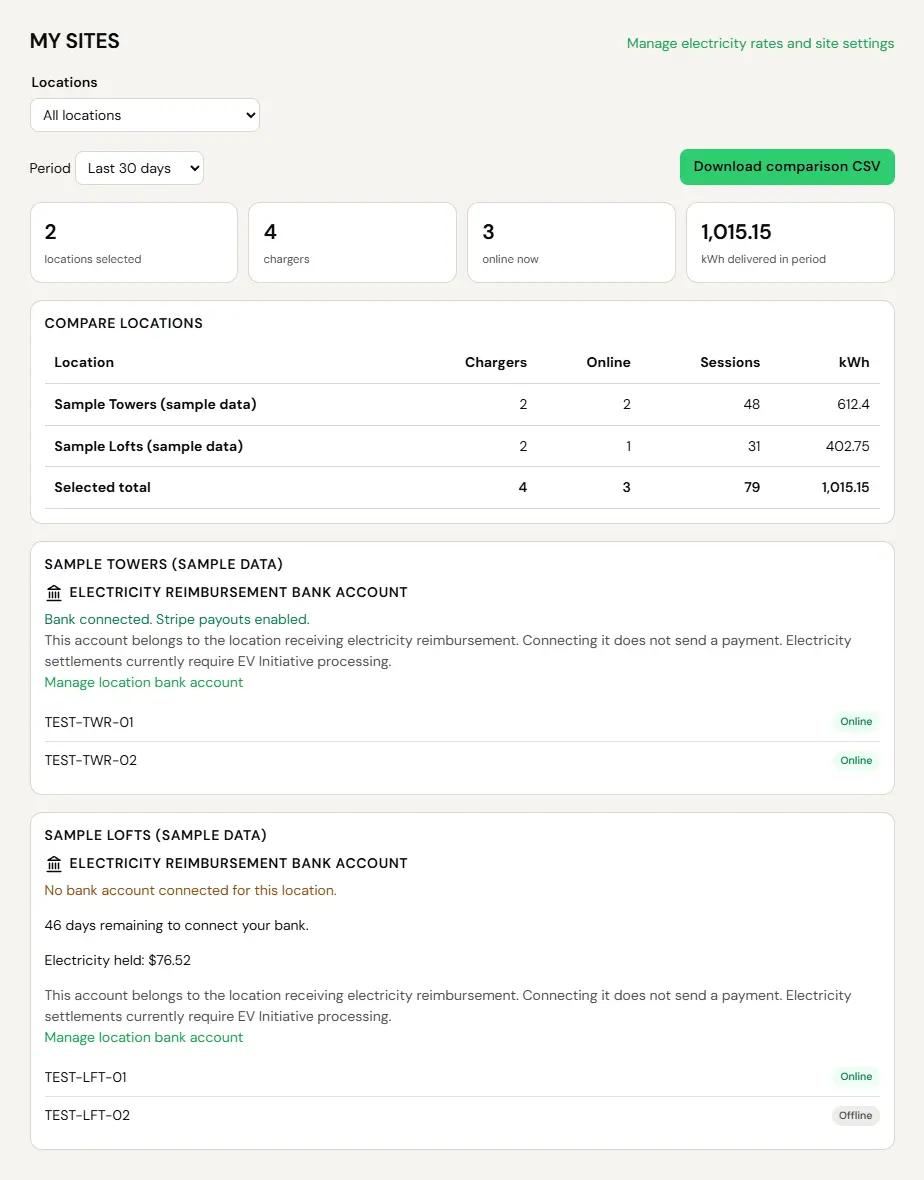Click the 48 sessions value
Screen dimensions: 924x1180
click(x=752, y=404)
